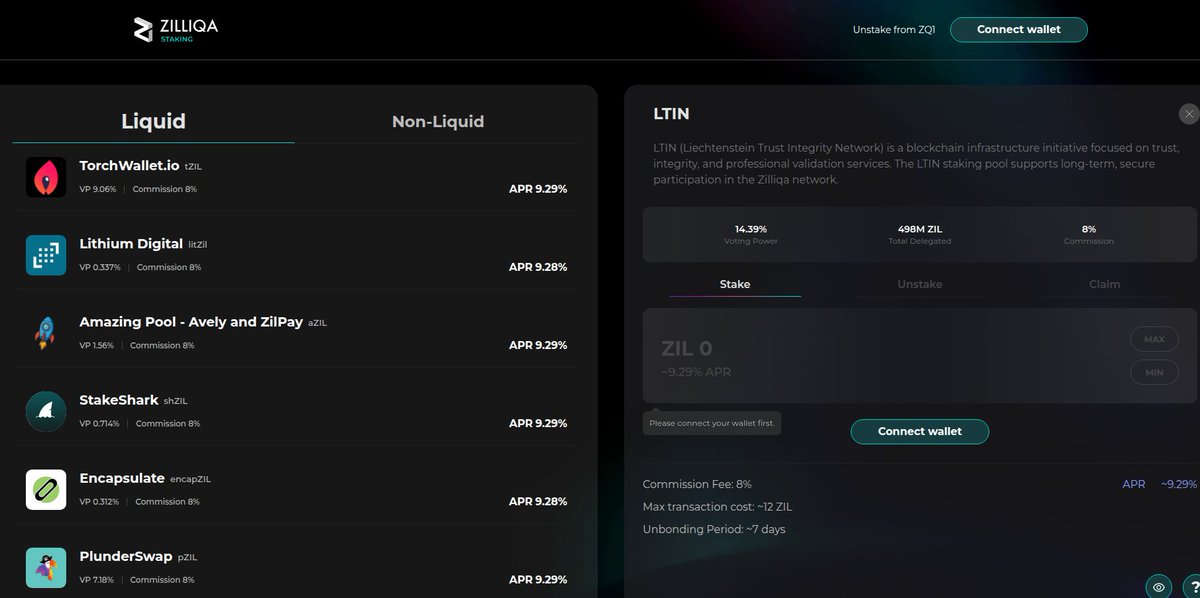Click the 8% Commission stat
The image size is (1200, 598).
1089,234
